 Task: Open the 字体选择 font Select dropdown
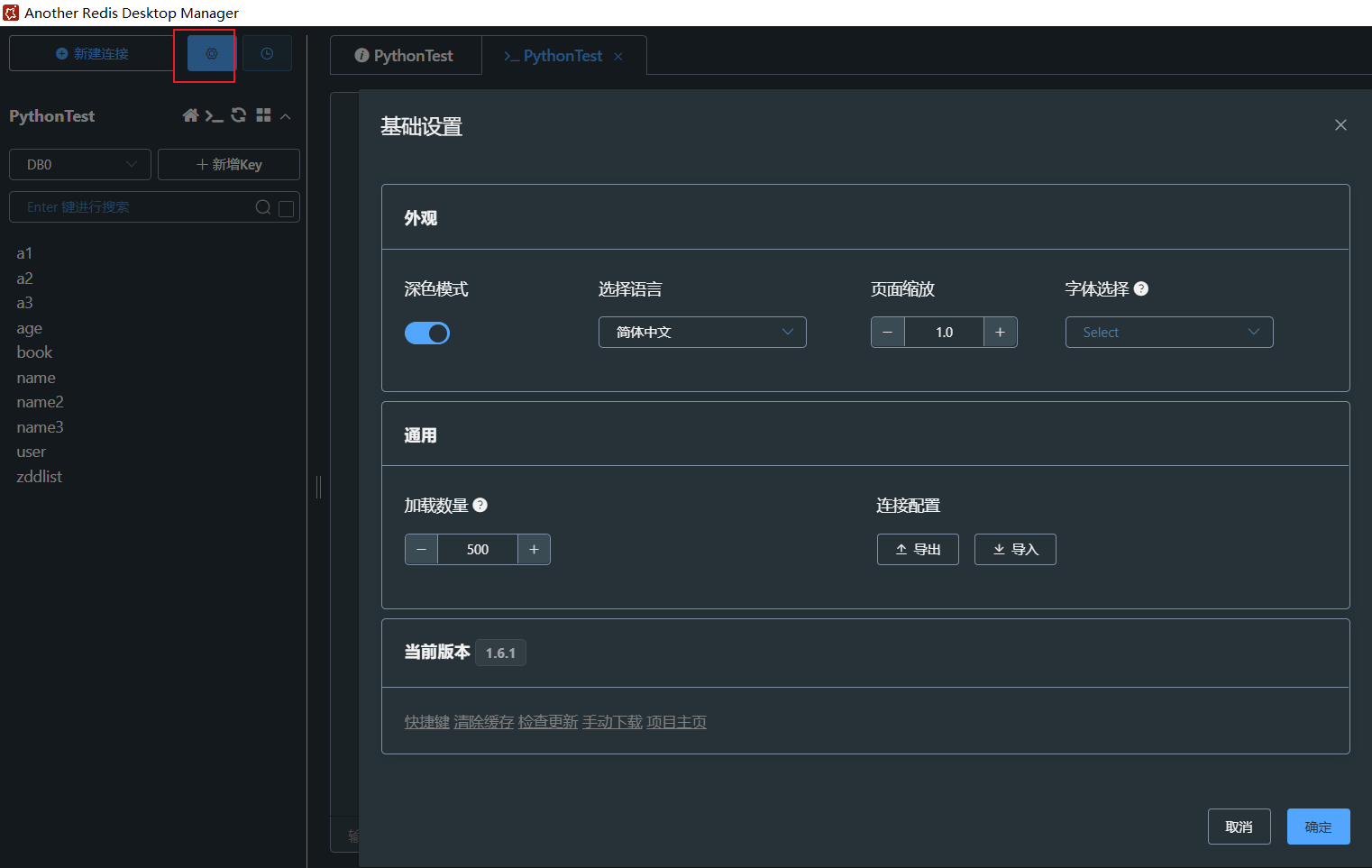click(x=1169, y=333)
